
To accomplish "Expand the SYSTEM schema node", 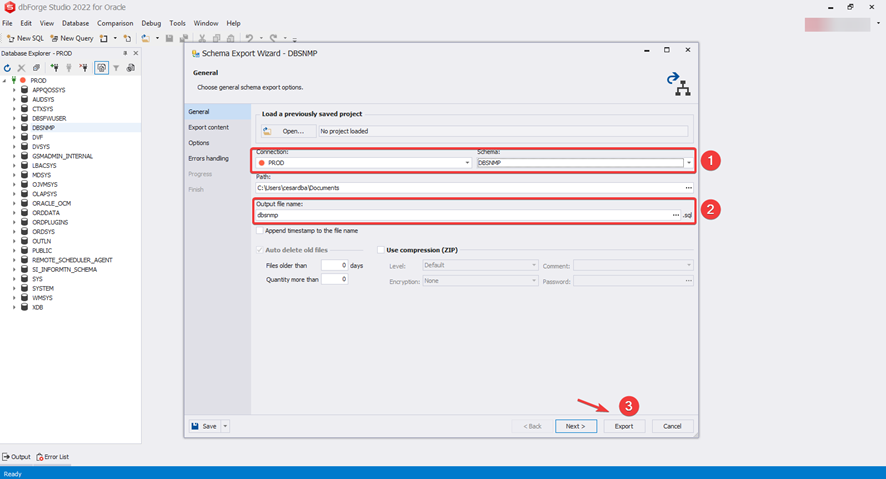I will (x=14, y=288).
